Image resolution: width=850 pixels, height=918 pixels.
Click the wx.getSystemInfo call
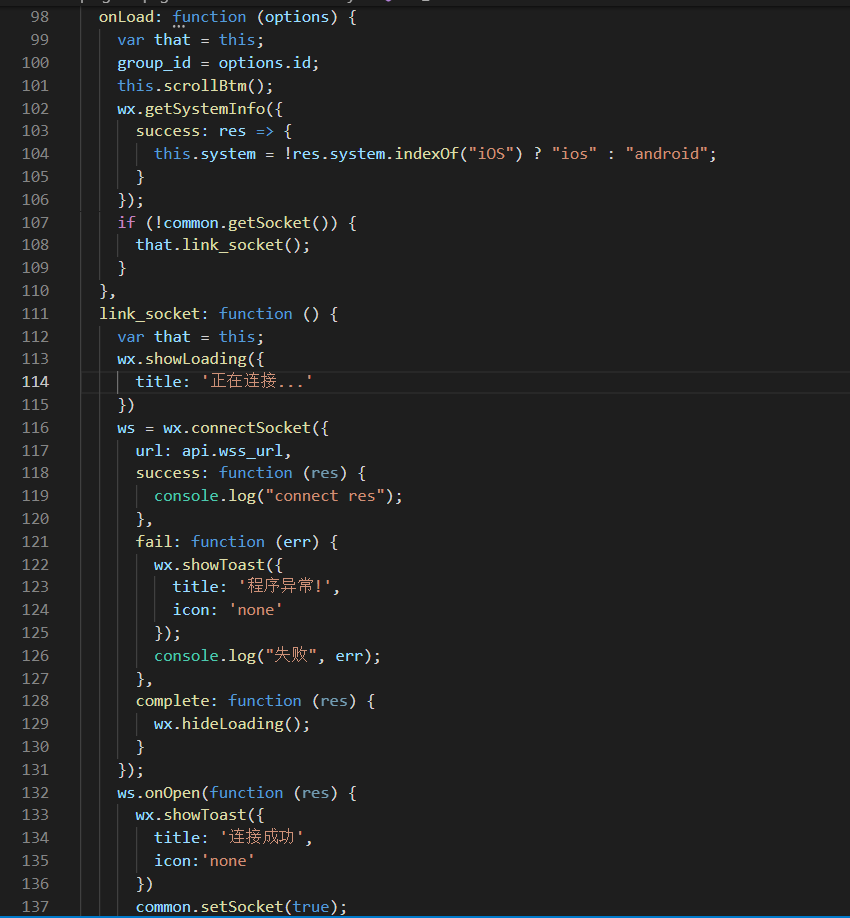click(x=191, y=108)
